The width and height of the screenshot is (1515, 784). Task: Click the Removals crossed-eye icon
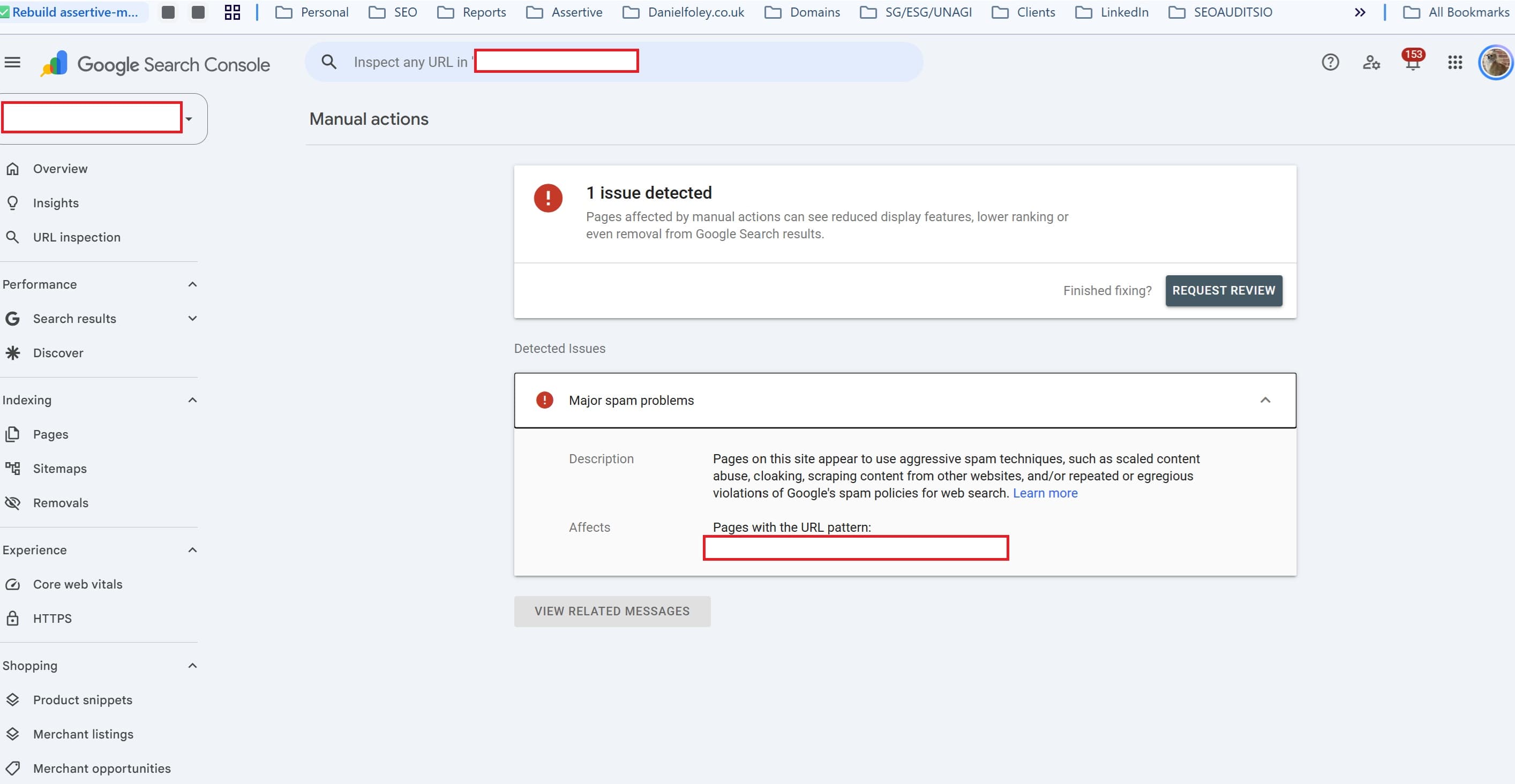click(12, 502)
